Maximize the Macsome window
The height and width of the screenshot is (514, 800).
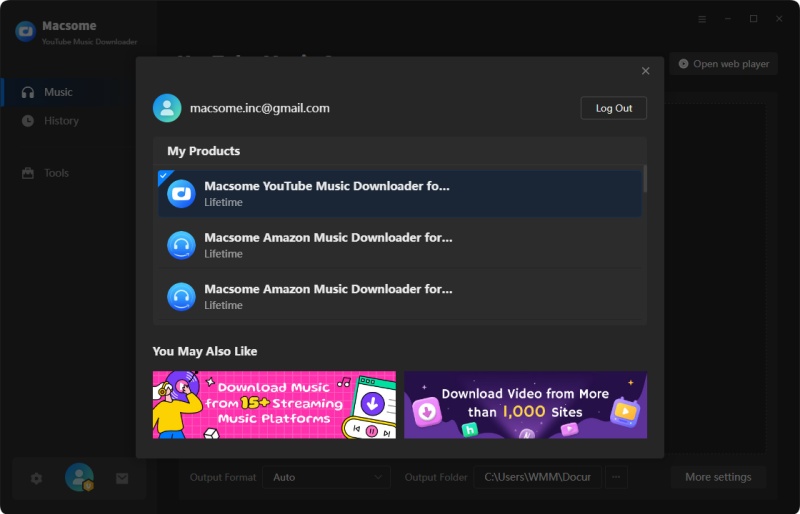pos(754,19)
